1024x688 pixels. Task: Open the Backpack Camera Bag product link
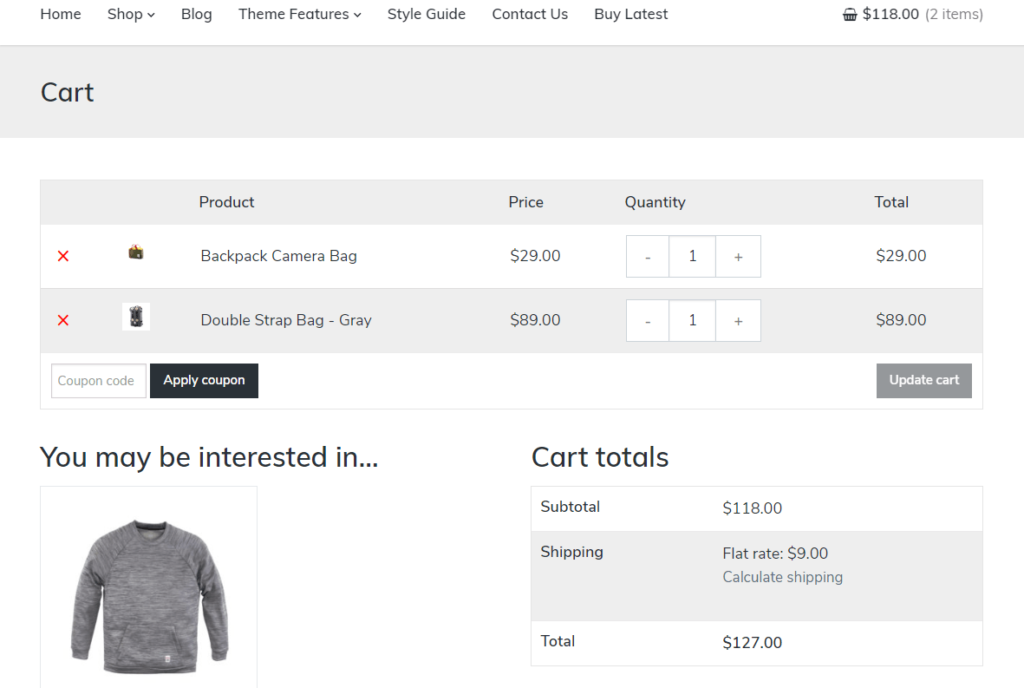tap(278, 256)
